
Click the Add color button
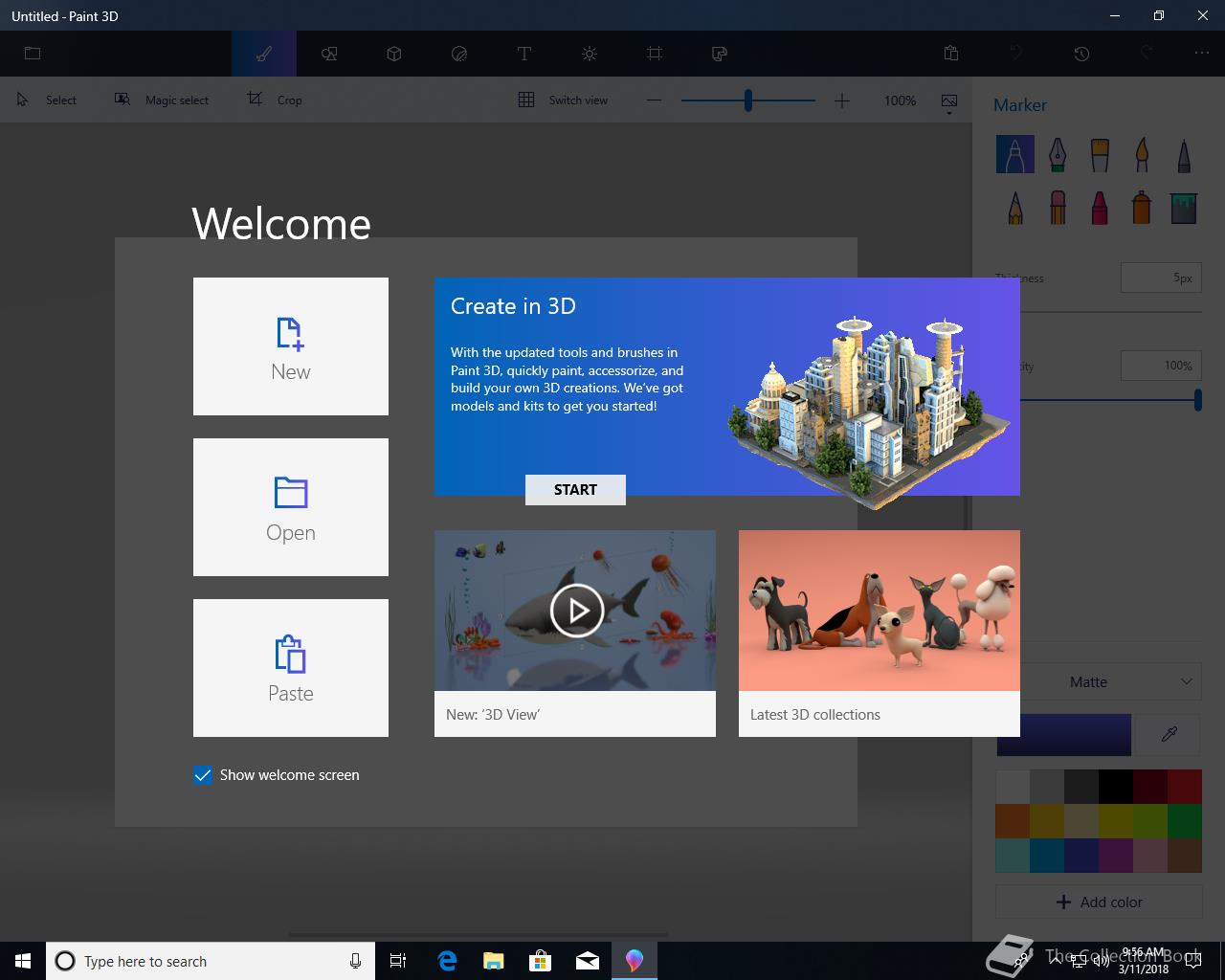[1099, 902]
